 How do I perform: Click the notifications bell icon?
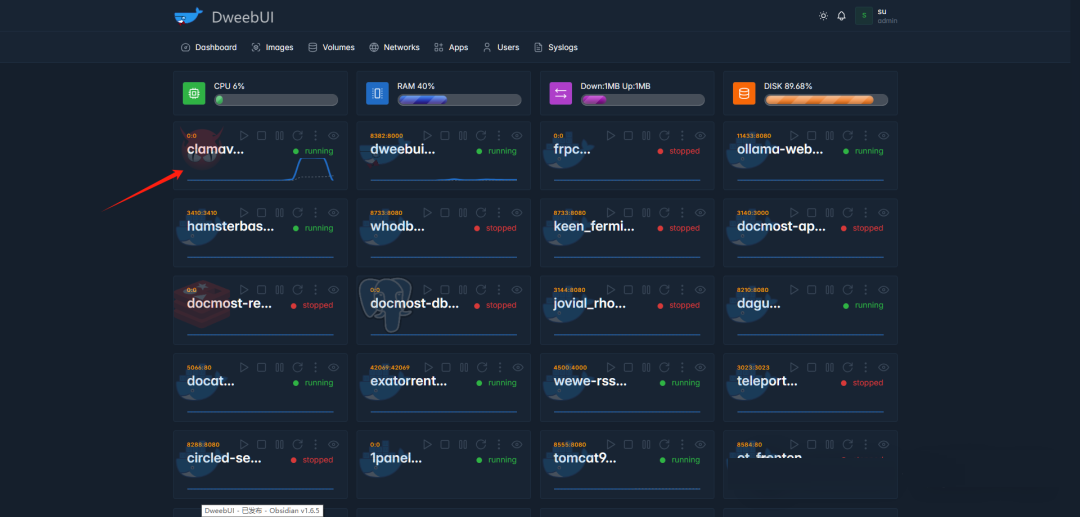click(x=841, y=16)
